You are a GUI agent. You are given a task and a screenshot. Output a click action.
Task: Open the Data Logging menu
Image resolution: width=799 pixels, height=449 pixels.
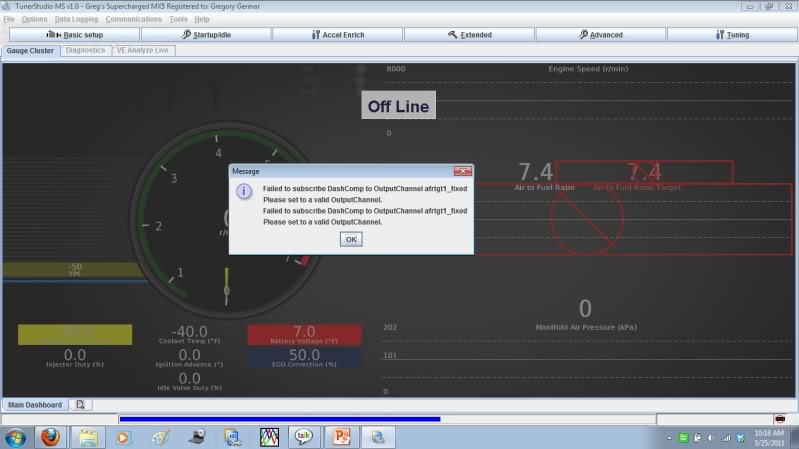click(x=77, y=19)
